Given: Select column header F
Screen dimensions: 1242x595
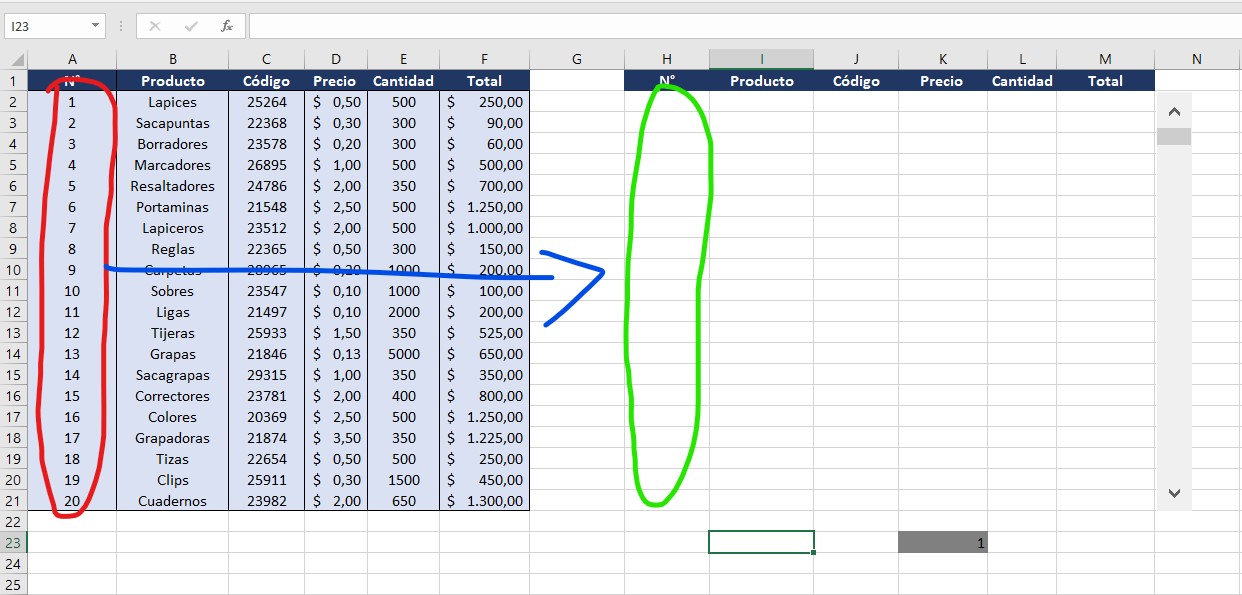Looking at the screenshot, I should tap(485, 59).
